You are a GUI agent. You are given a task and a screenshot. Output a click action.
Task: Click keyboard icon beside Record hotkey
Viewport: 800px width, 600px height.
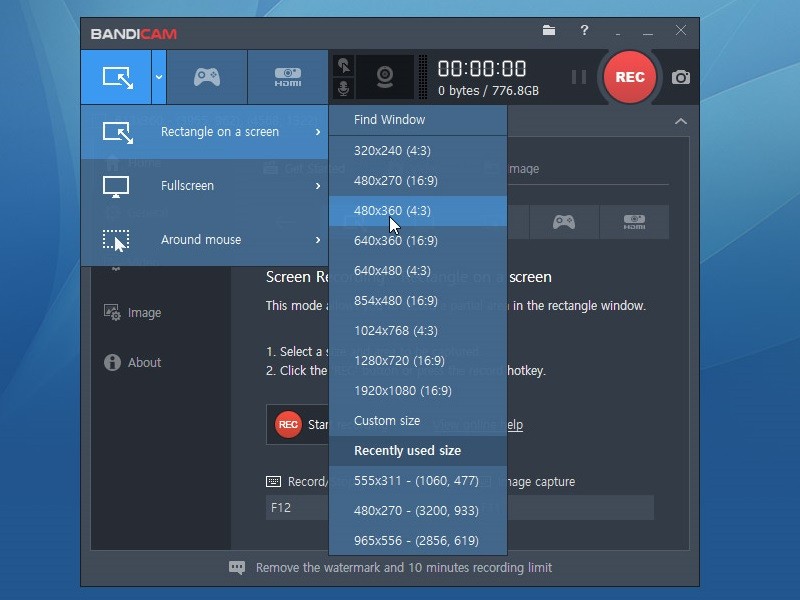tap(273, 482)
